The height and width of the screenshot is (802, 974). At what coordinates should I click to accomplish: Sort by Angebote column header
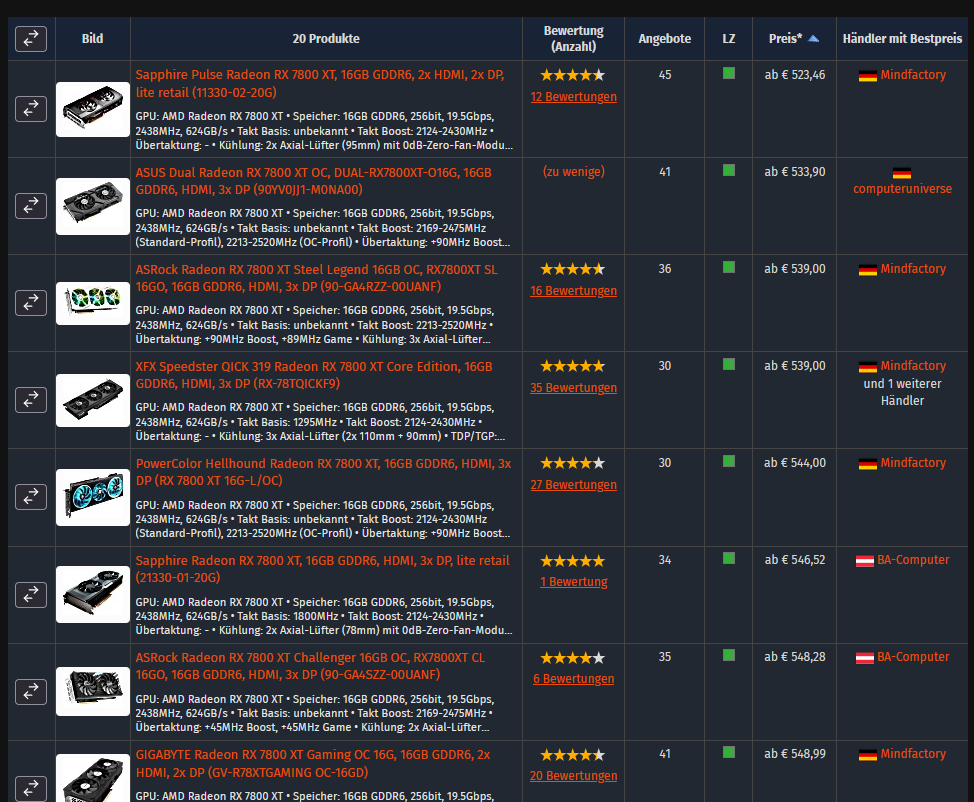click(x=665, y=39)
